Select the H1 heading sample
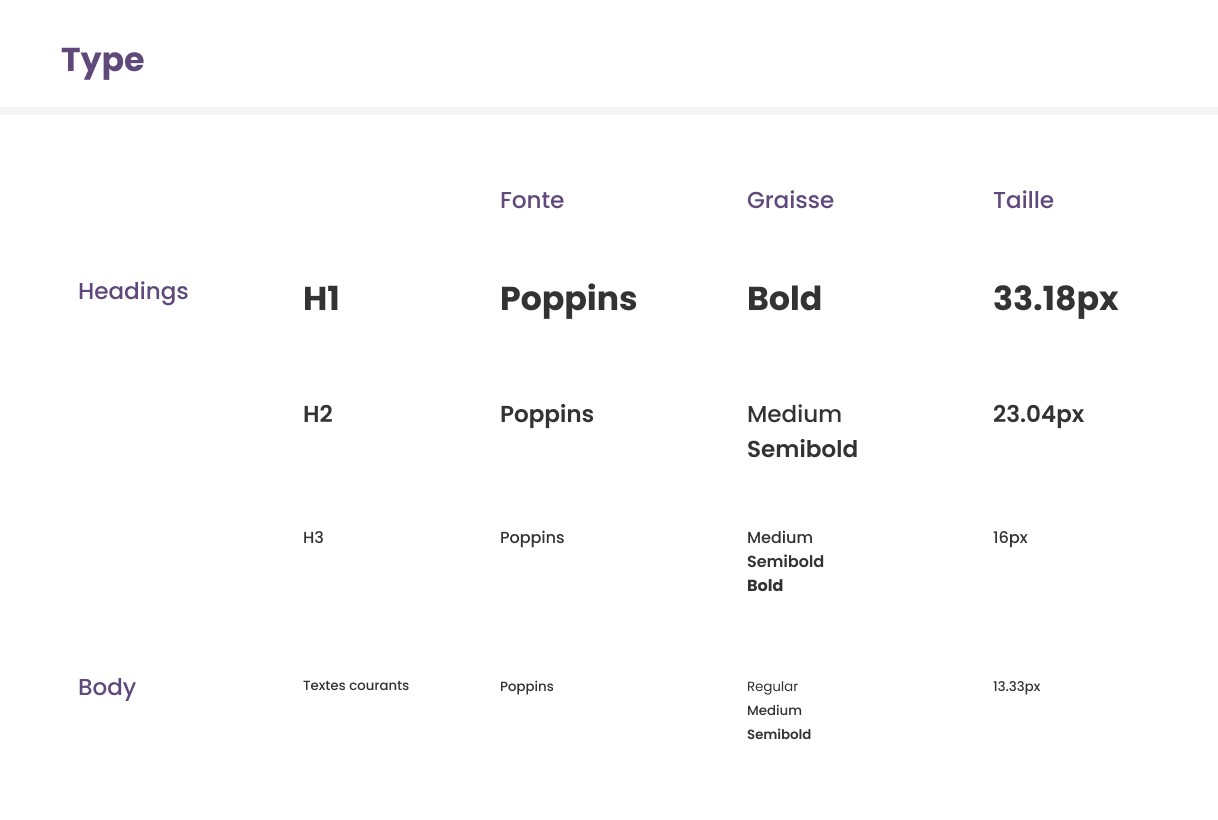This screenshot has height=820, width=1218. [x=321, y=299]
